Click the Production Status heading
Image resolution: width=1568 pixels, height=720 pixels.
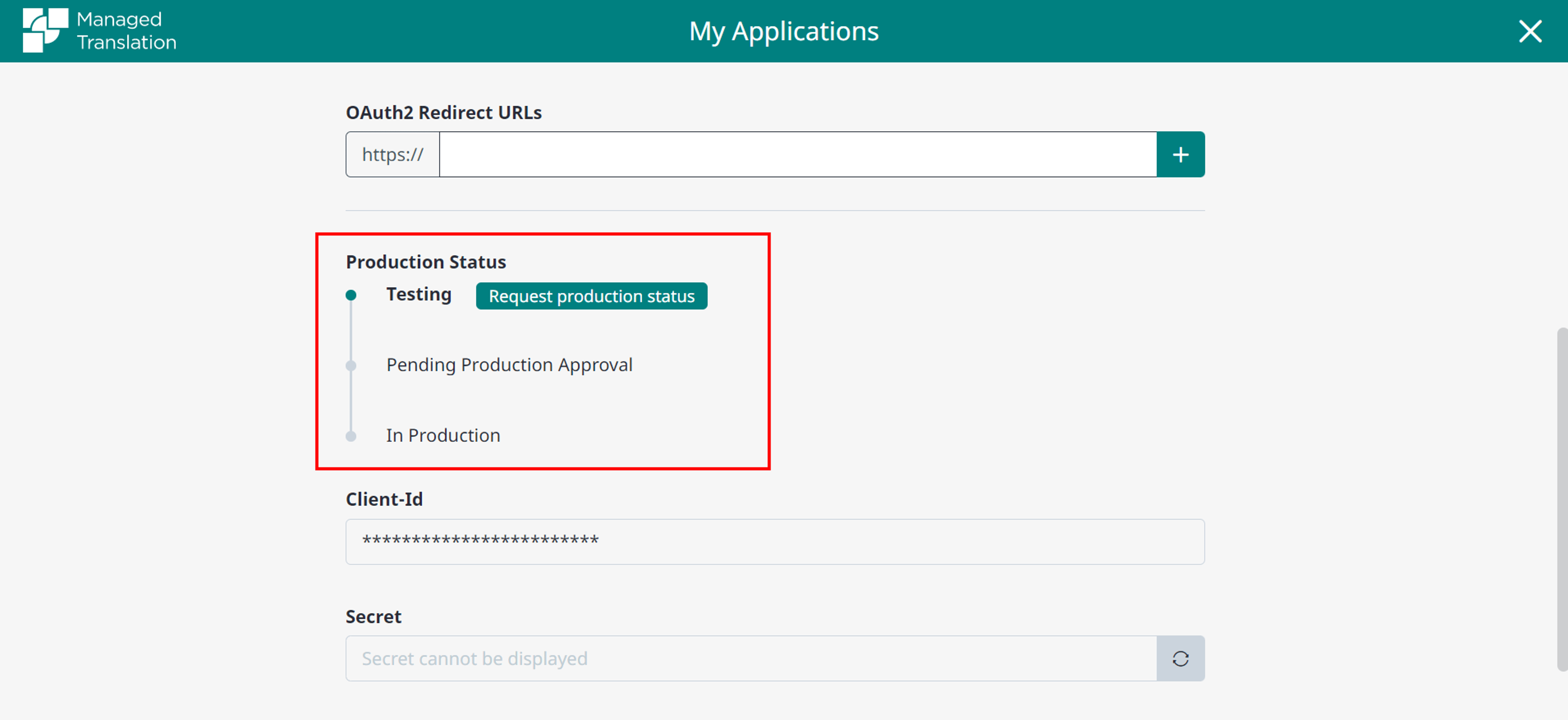click(425, 262)
